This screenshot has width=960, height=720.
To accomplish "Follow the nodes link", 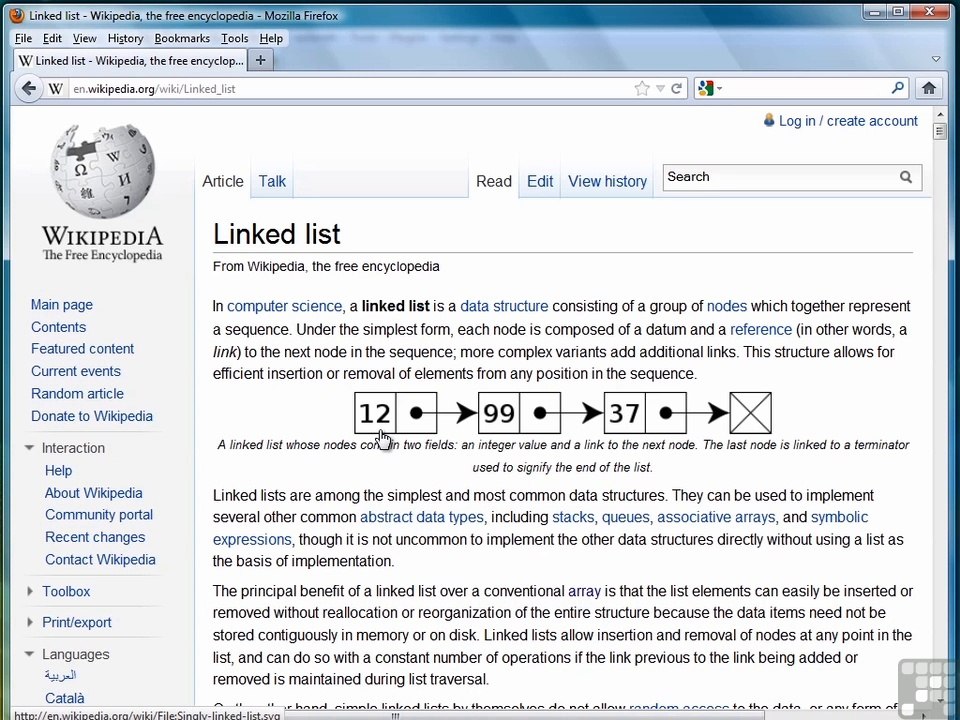I will click(x=727, y=306).
